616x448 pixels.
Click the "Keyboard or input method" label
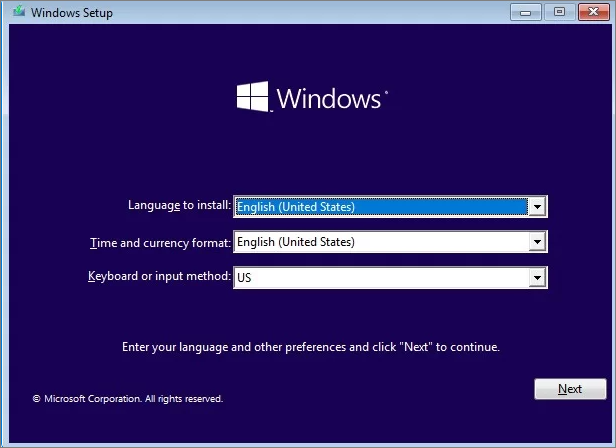pos(160,276)
